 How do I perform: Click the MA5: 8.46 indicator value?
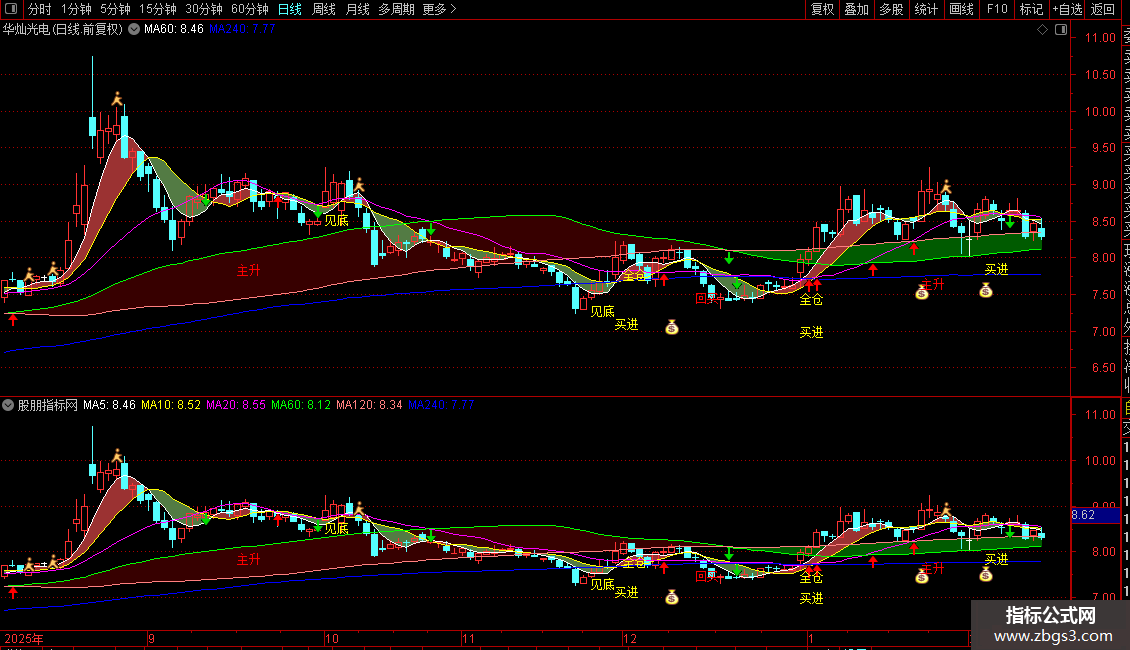pos(109,405)
